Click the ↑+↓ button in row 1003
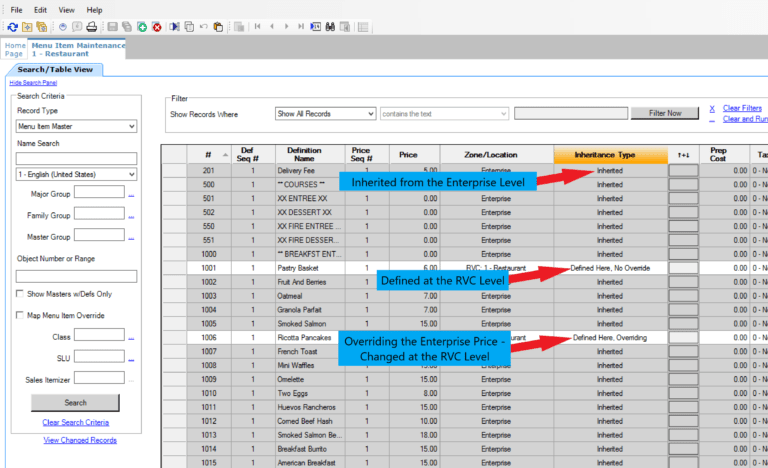 pyautogui.click(x=684, y=296)
